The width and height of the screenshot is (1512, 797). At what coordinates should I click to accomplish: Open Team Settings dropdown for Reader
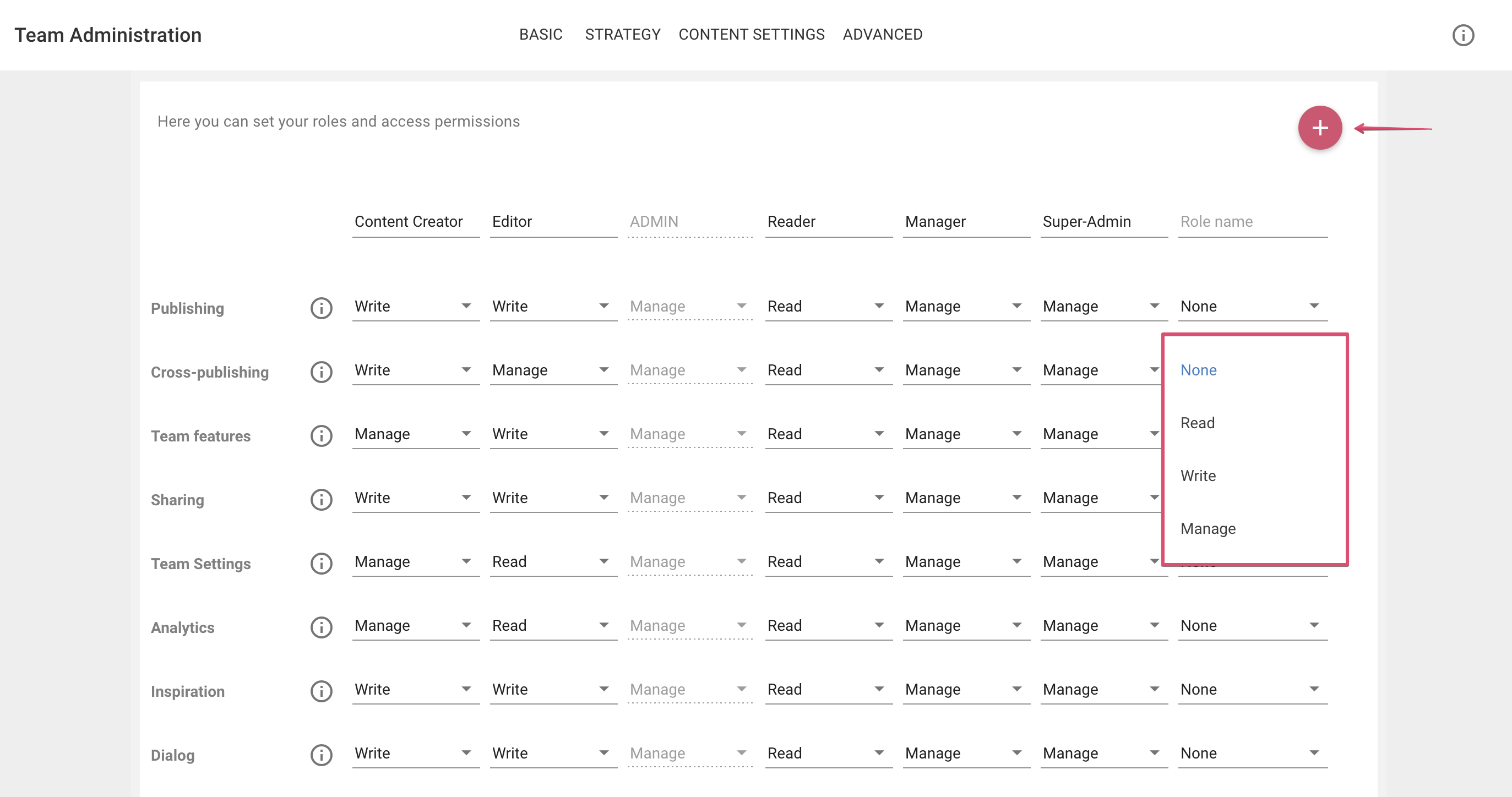click(829, 562)
